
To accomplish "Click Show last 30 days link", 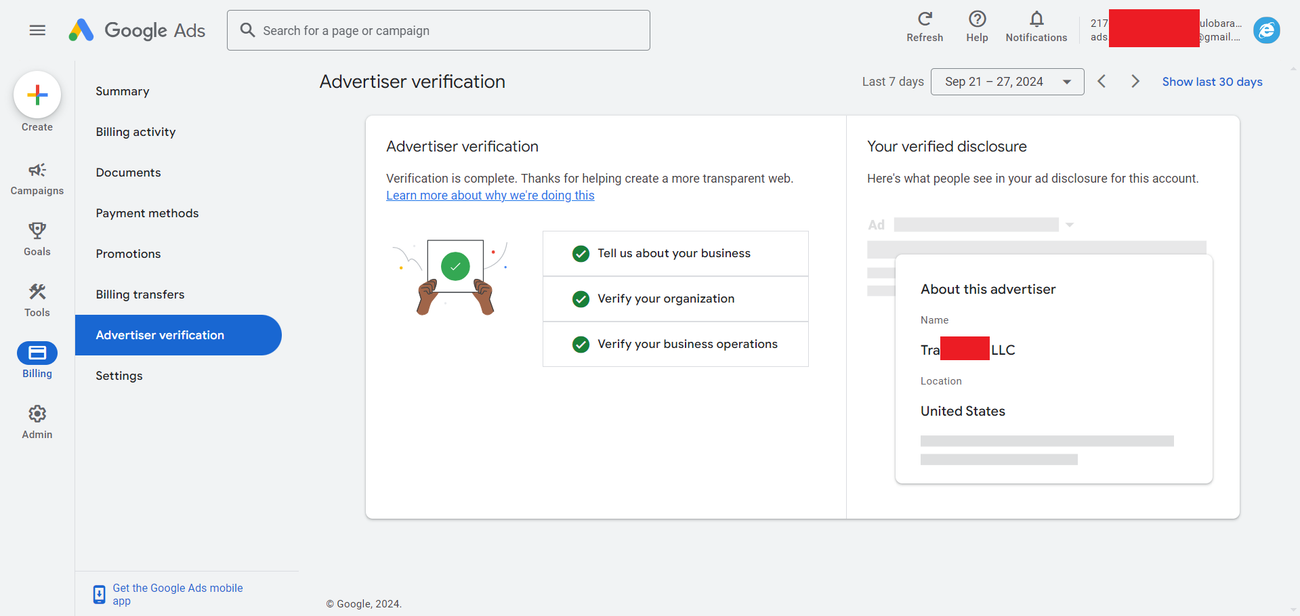I will click(1212, 82).
